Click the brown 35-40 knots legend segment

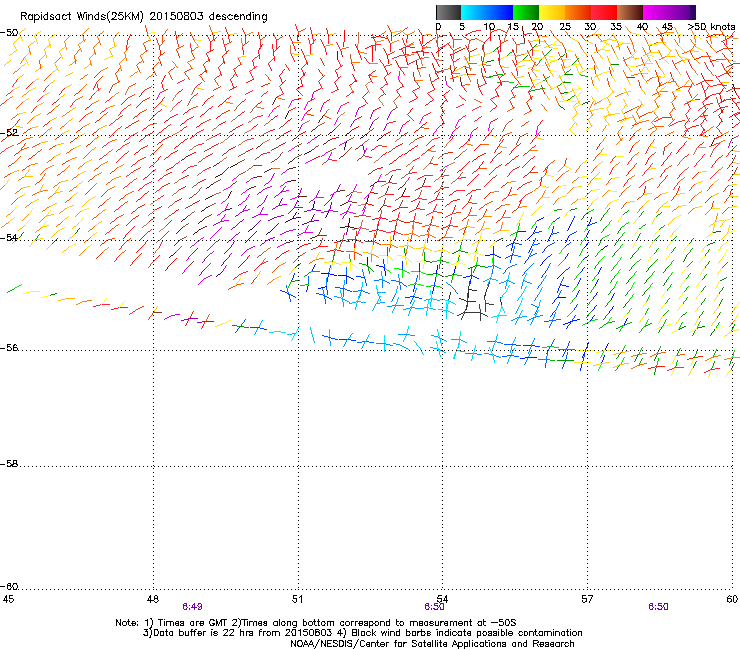click(x=630, y=12)
